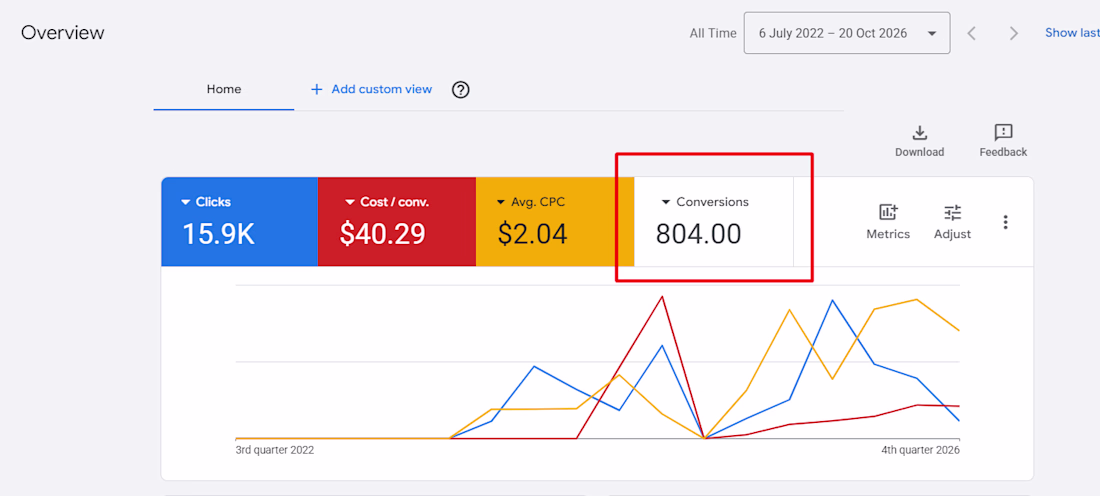Select the blue Clicks scorecard
The image size is (1100, 496).
[240, 222]
